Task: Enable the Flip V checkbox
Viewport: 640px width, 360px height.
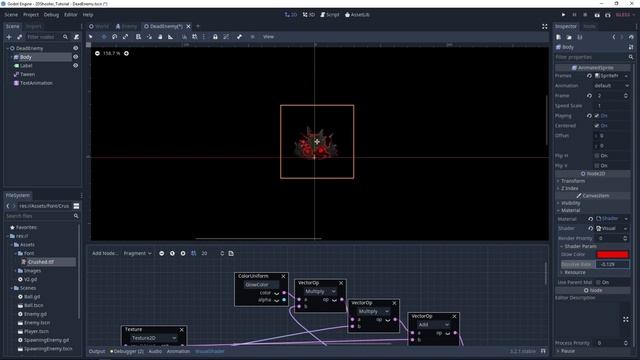Action: [597, 166]
